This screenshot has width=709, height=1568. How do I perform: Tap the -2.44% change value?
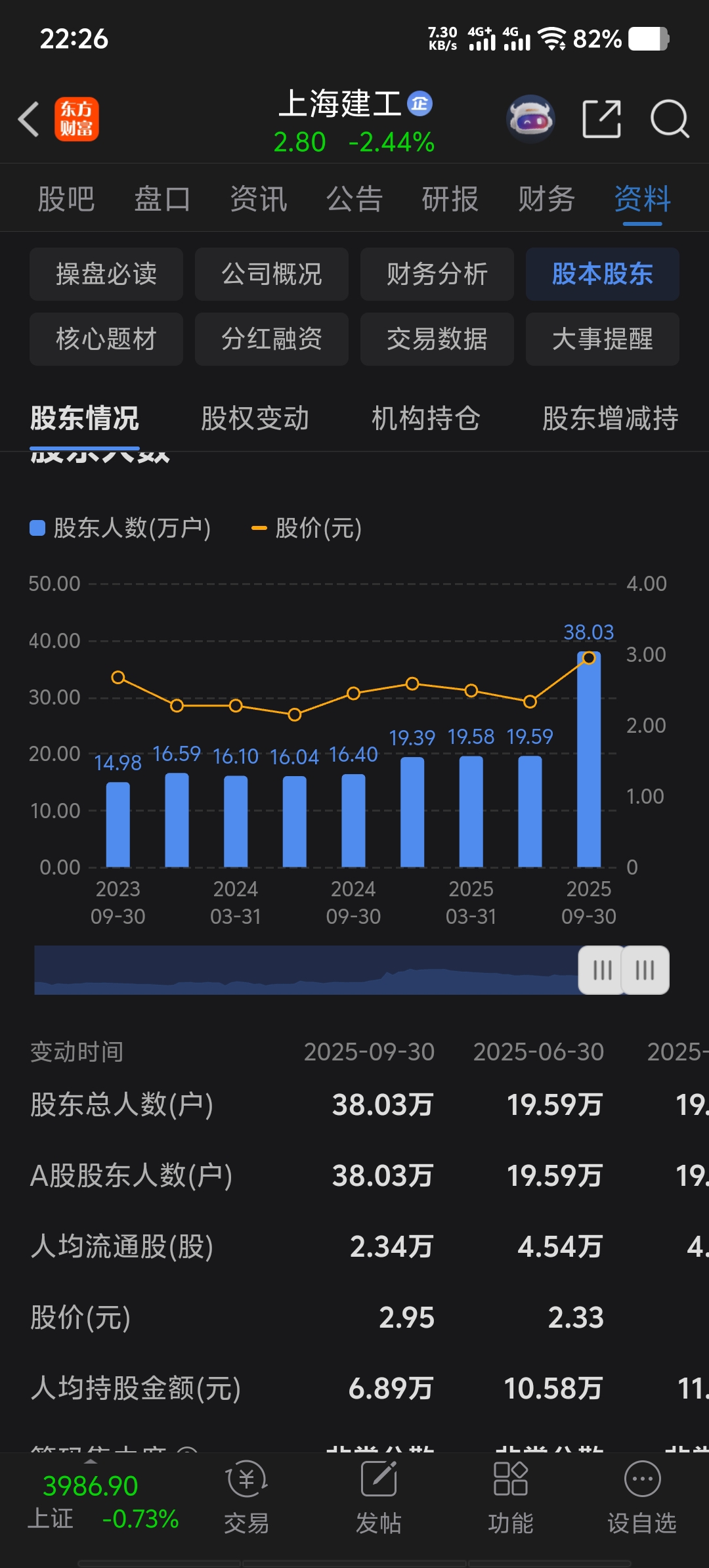click(391, 142)
